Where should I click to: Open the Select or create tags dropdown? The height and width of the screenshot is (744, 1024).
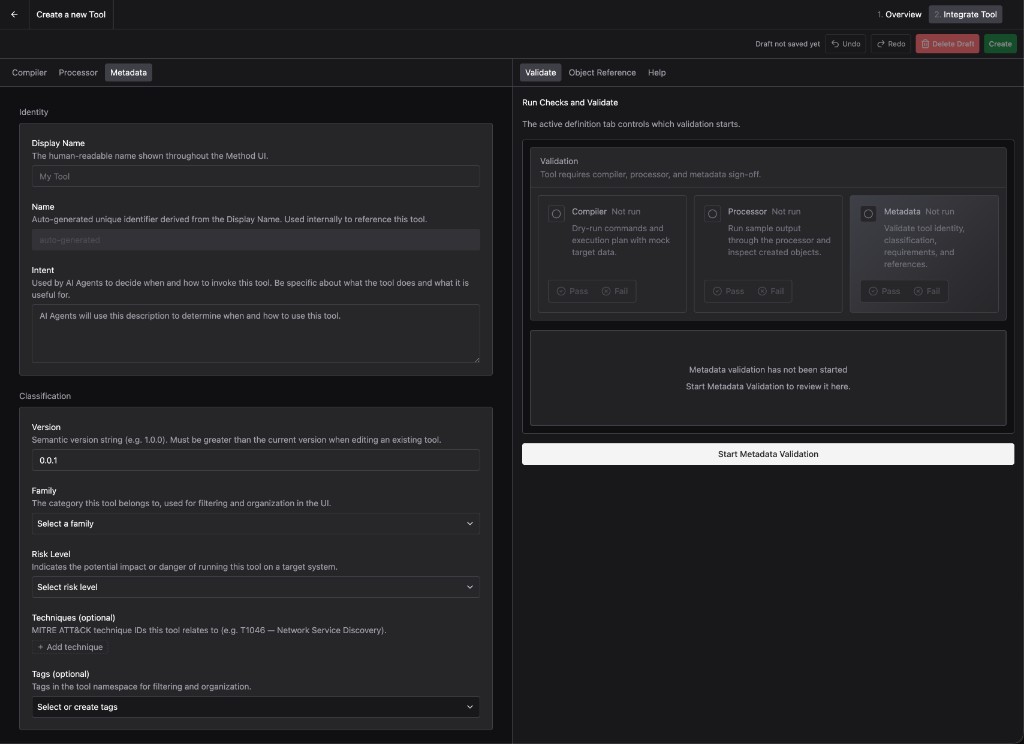[255, 707]
